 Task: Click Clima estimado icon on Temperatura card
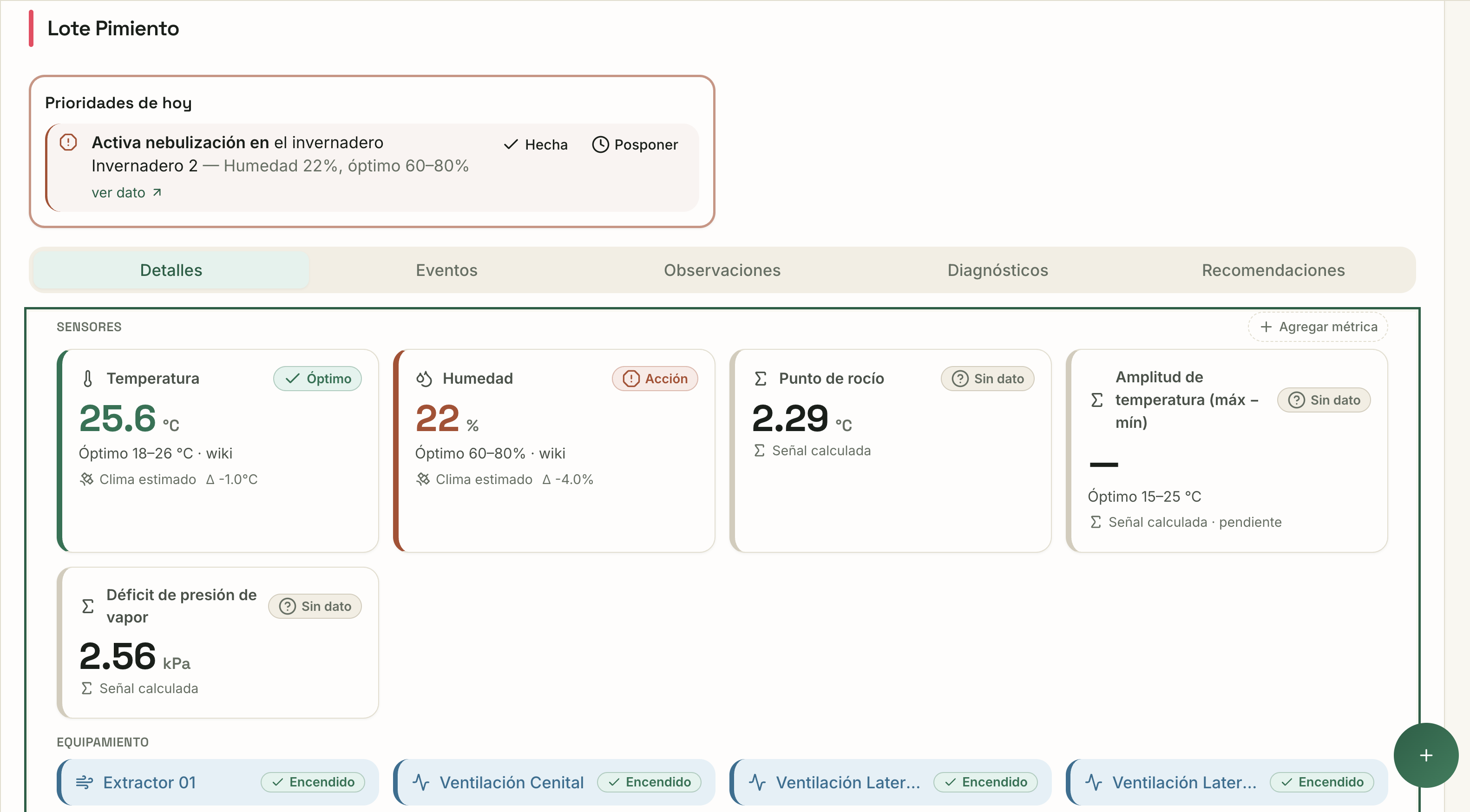point(87,479)
